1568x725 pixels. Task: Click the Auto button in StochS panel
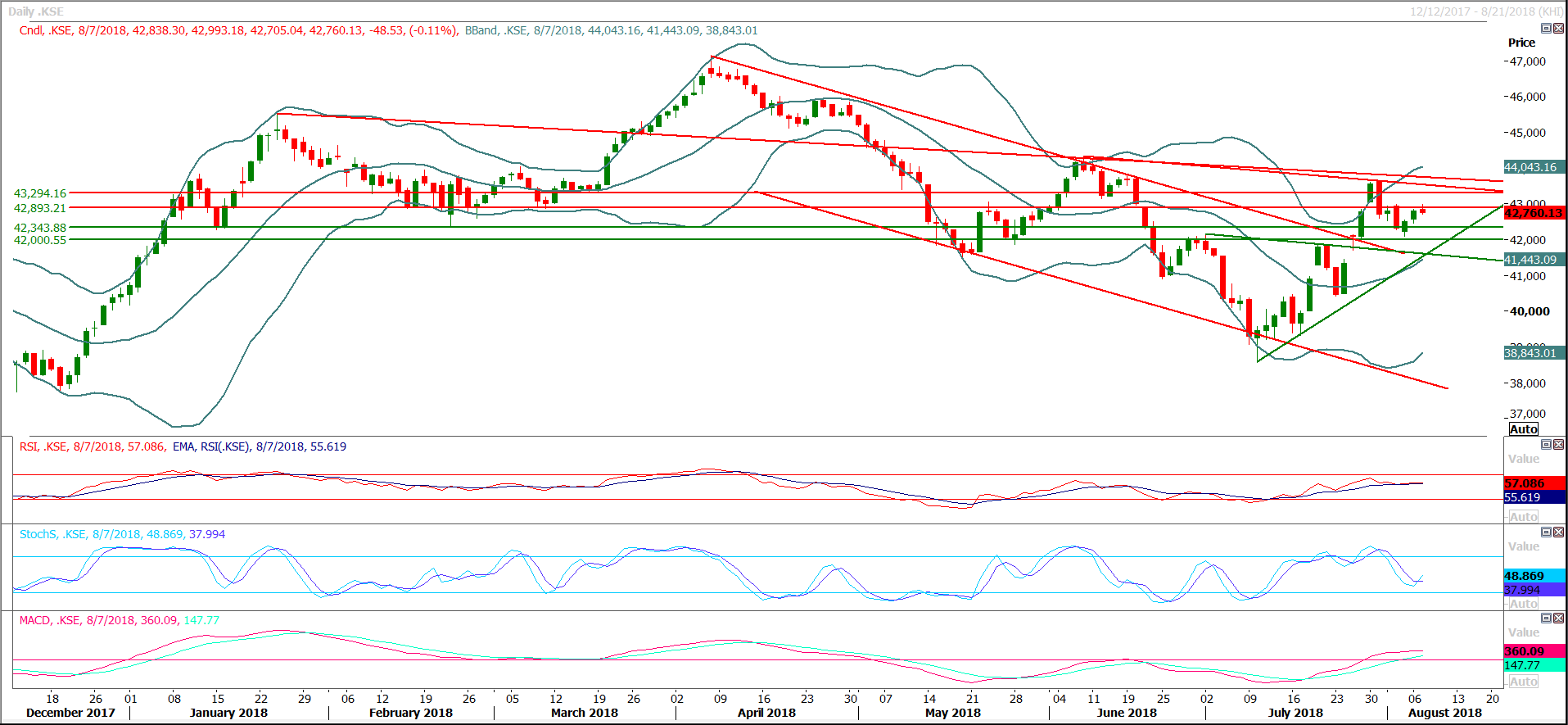pos(1524,604)
